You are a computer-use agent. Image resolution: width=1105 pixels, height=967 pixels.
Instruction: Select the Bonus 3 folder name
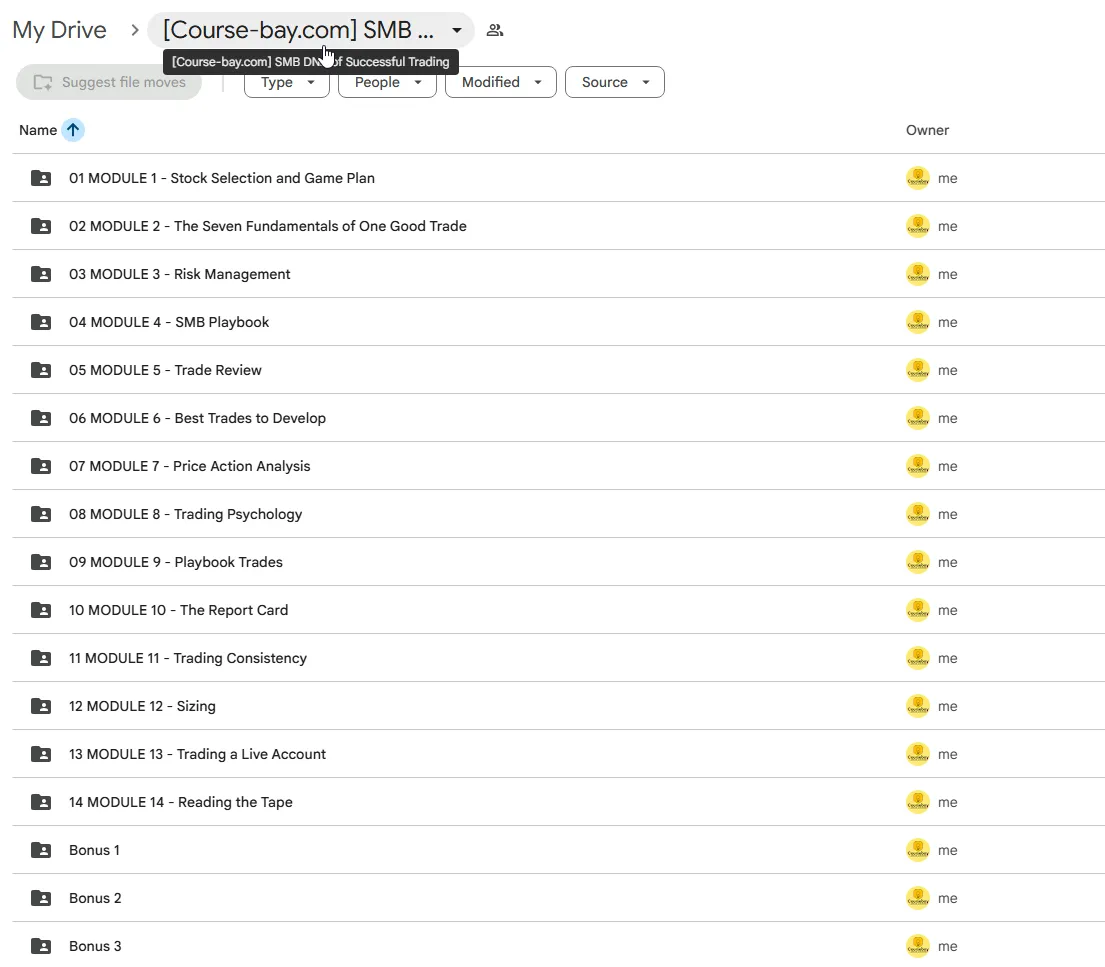tap(95, 946)
